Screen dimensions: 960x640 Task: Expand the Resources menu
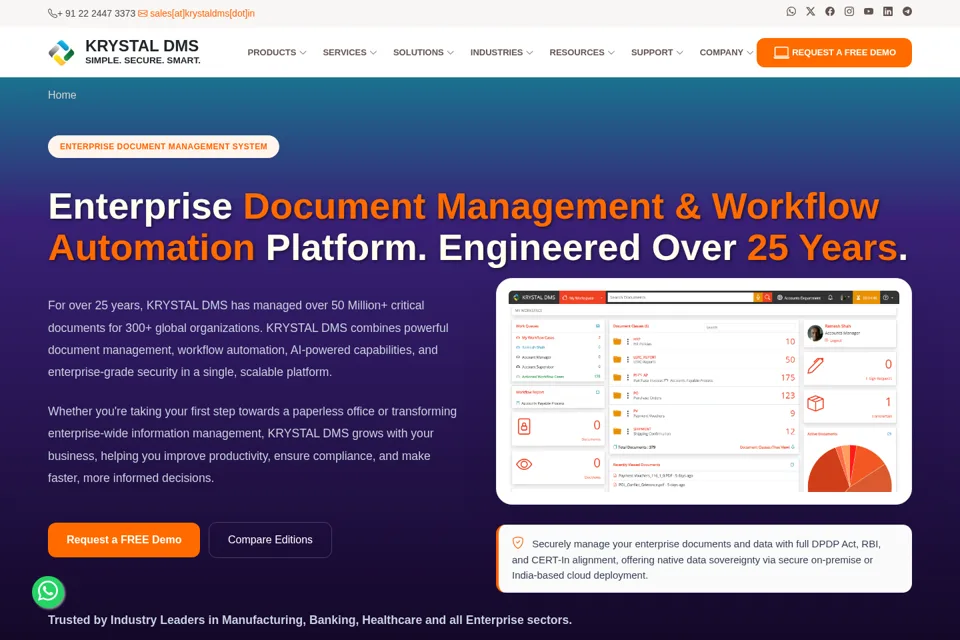point(582,53)
